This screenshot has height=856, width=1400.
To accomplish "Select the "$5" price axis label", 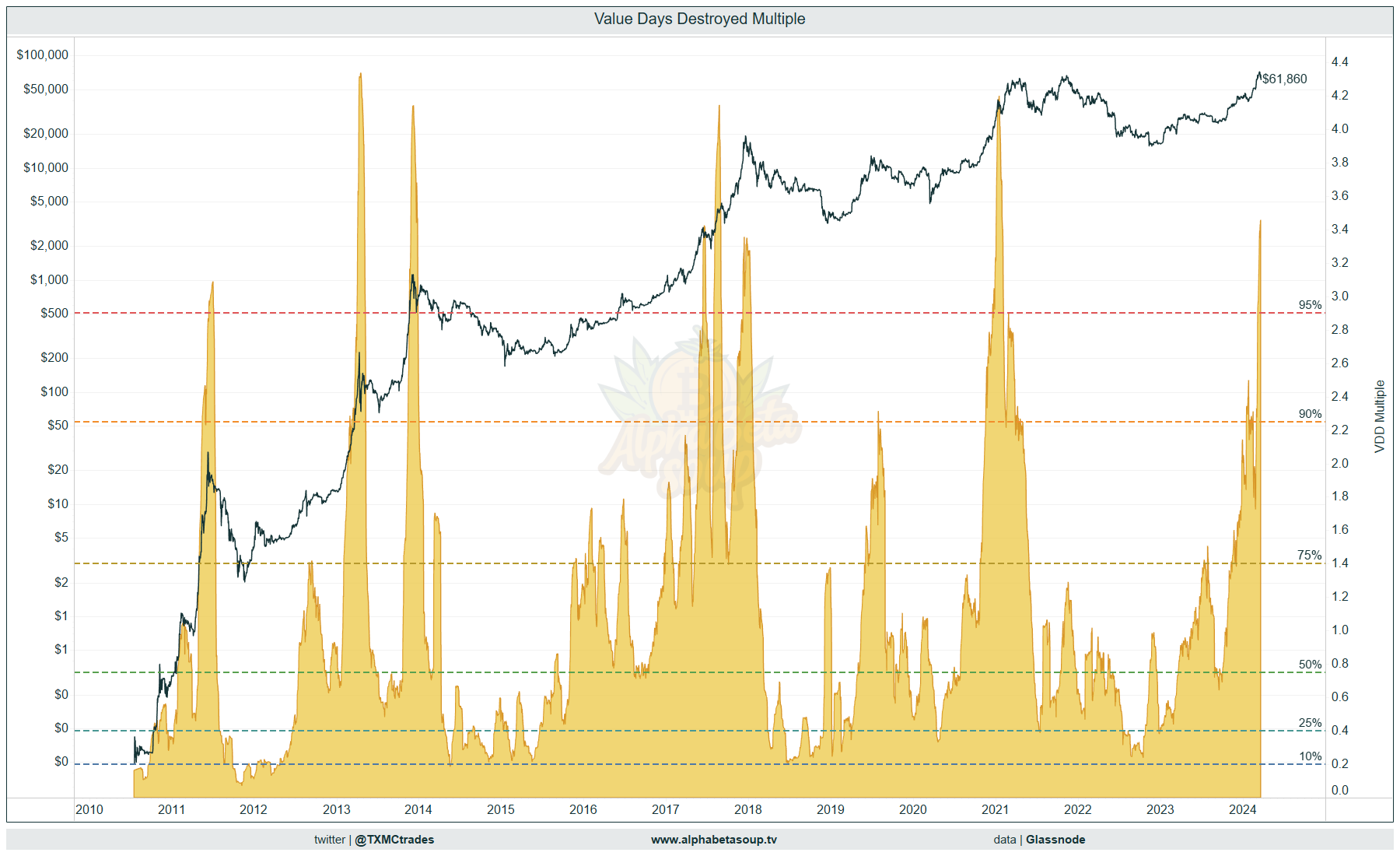I will tap(61, 537).
